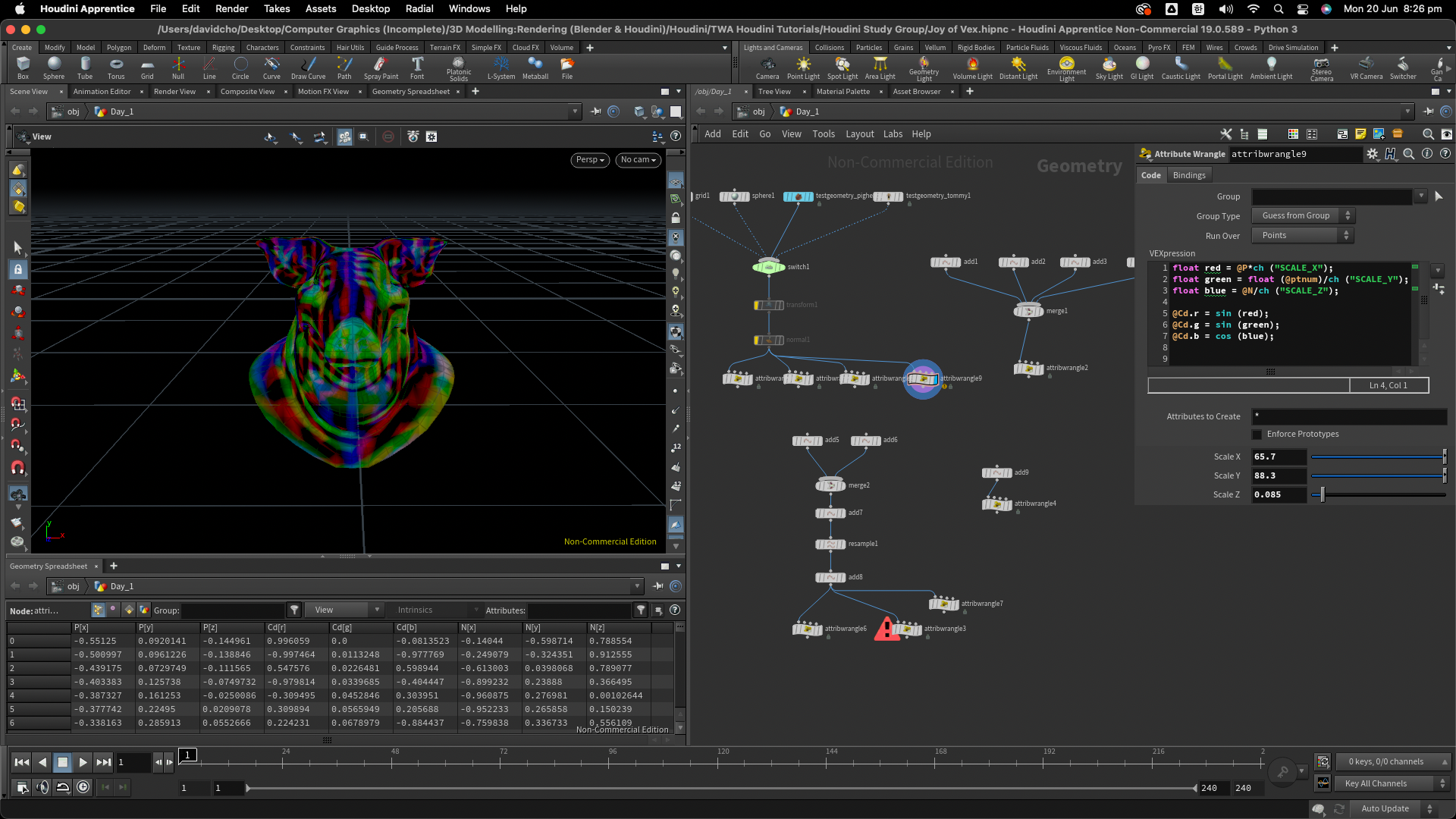Expand the Group Type dropdown
The width and height of the screenshot is (1456, 819).
[1304, 215]
